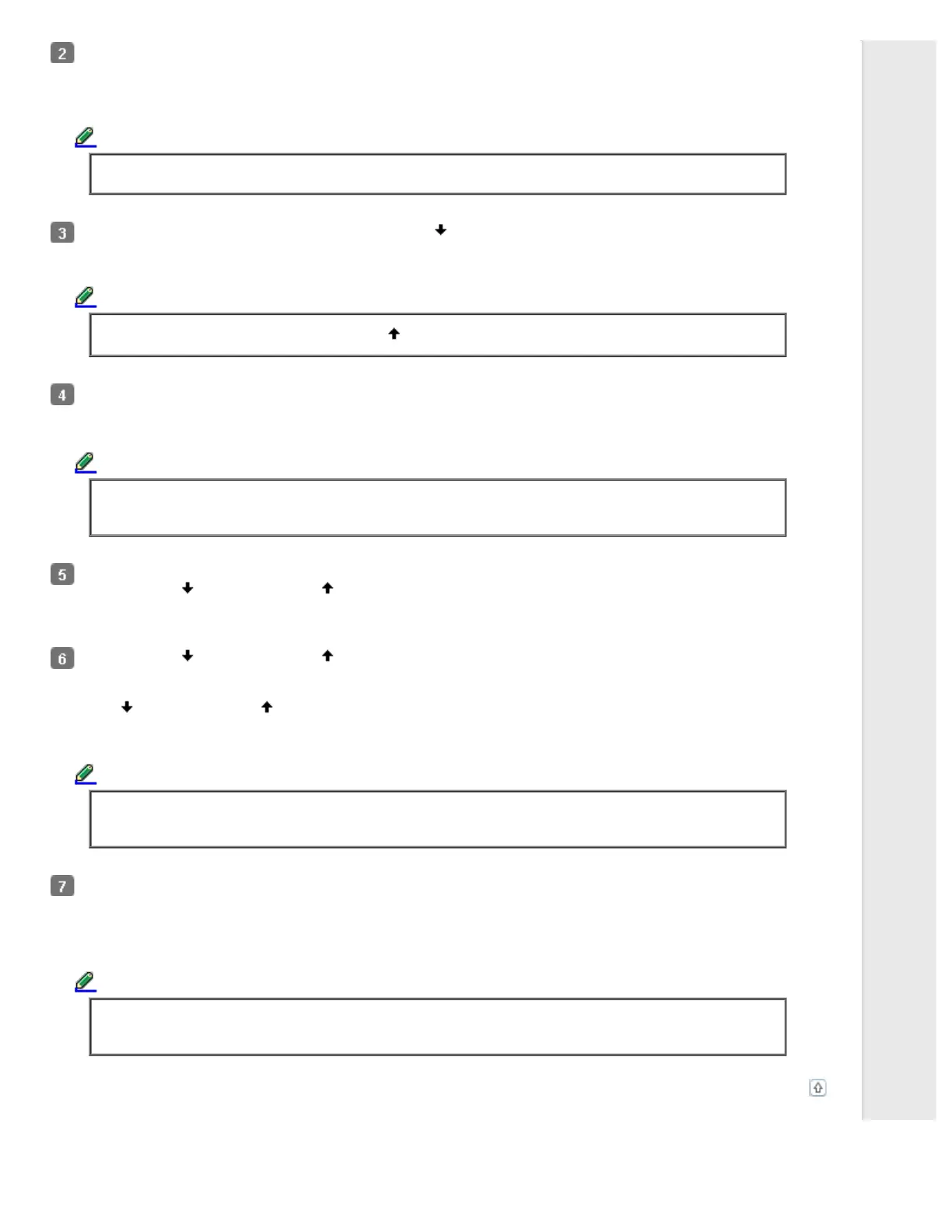Click the gray sidebar panel on the right
The height and width of the screenshot is (1232, 952).
coord(899,580)
